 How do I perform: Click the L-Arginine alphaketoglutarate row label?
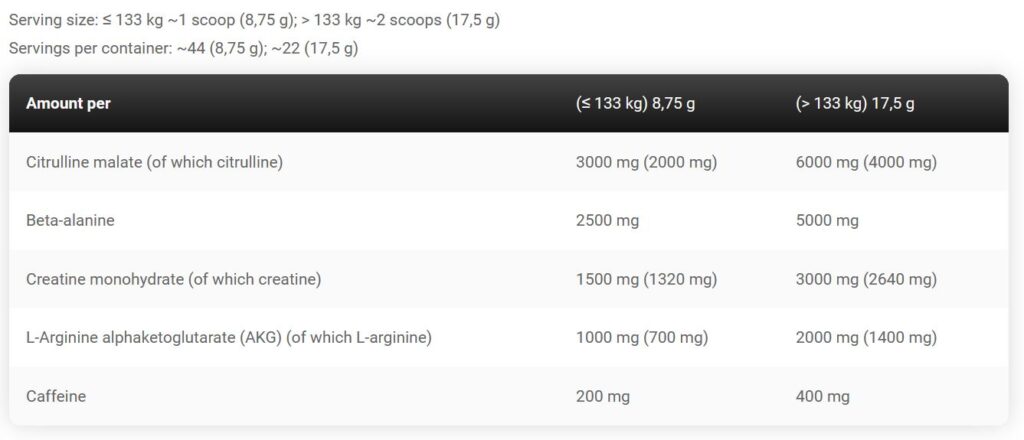pos(228,338)
